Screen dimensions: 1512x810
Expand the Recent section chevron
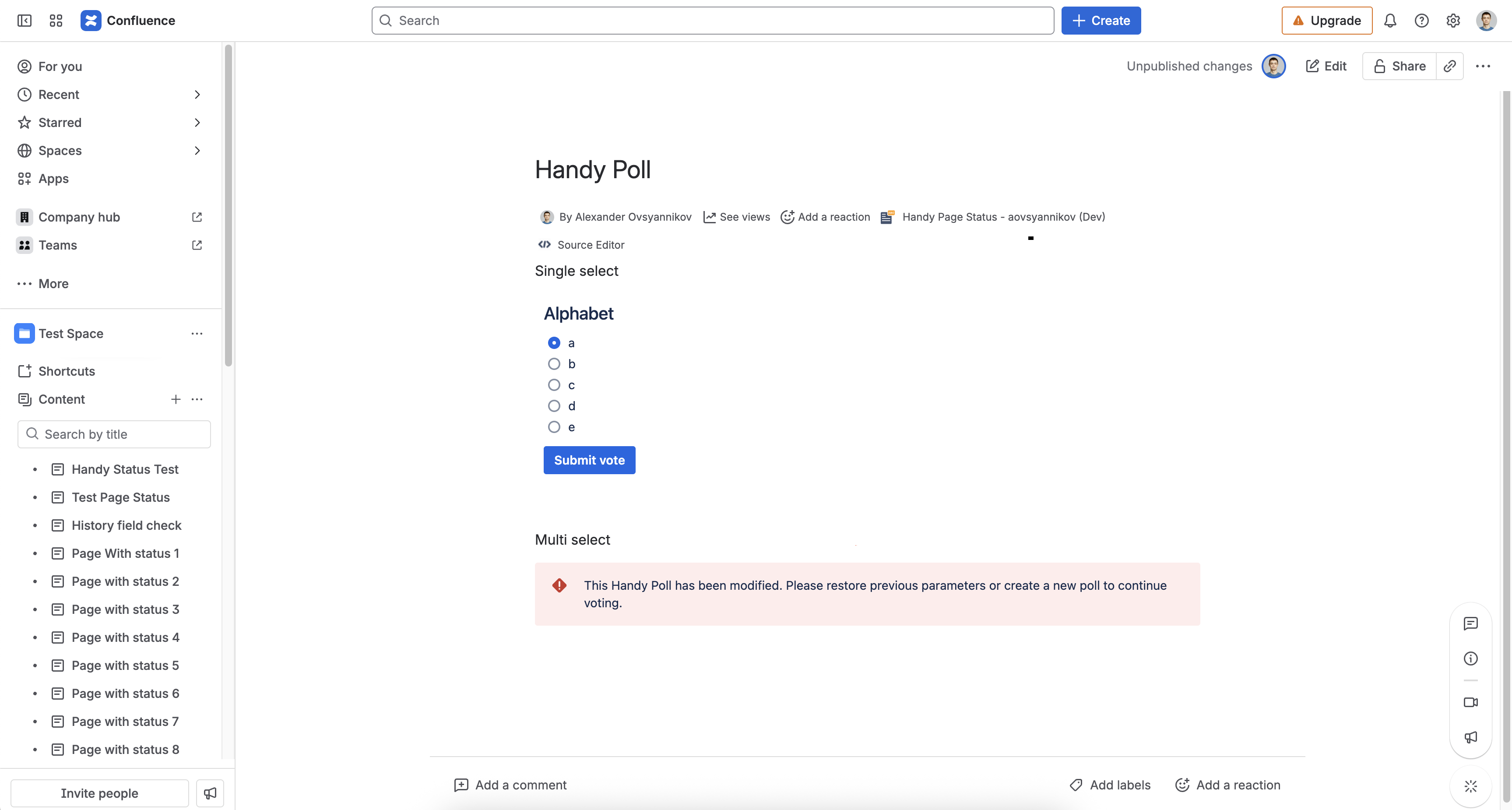(x=197, y=95)
